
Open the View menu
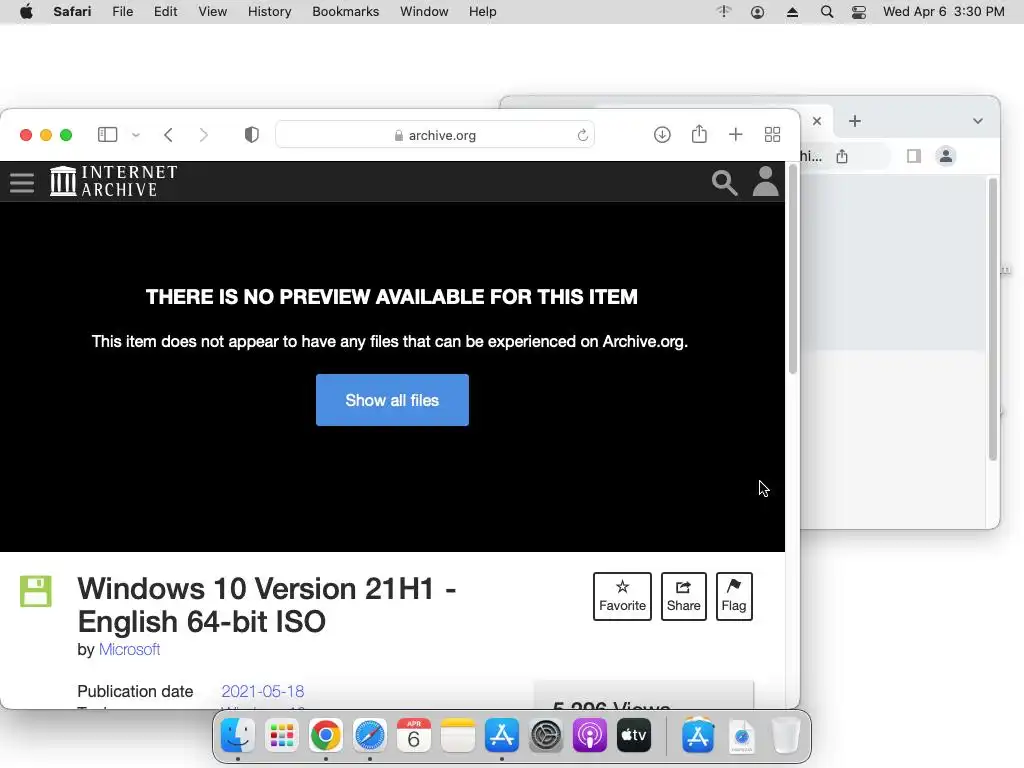click(213, 12)
